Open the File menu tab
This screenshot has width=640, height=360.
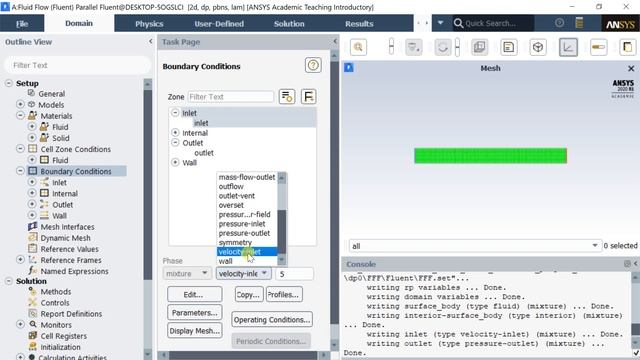pos(22,24)
